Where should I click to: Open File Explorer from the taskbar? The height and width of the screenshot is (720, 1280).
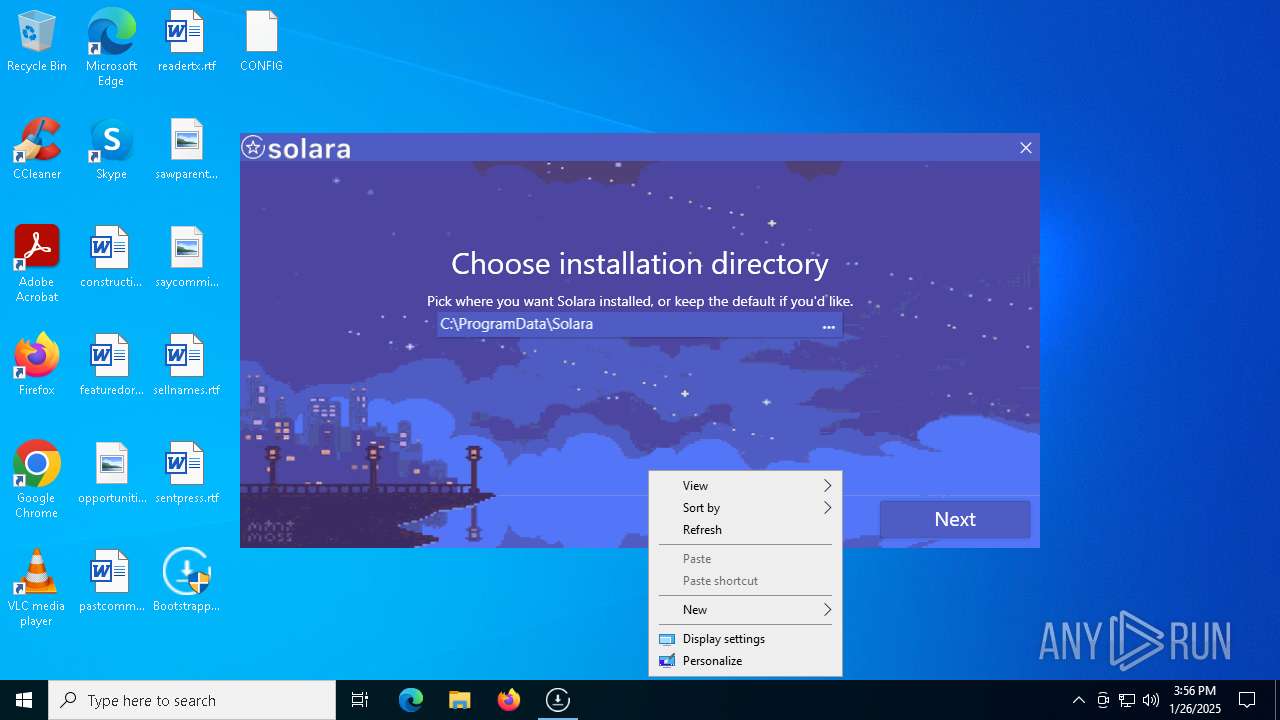[460, 700]
